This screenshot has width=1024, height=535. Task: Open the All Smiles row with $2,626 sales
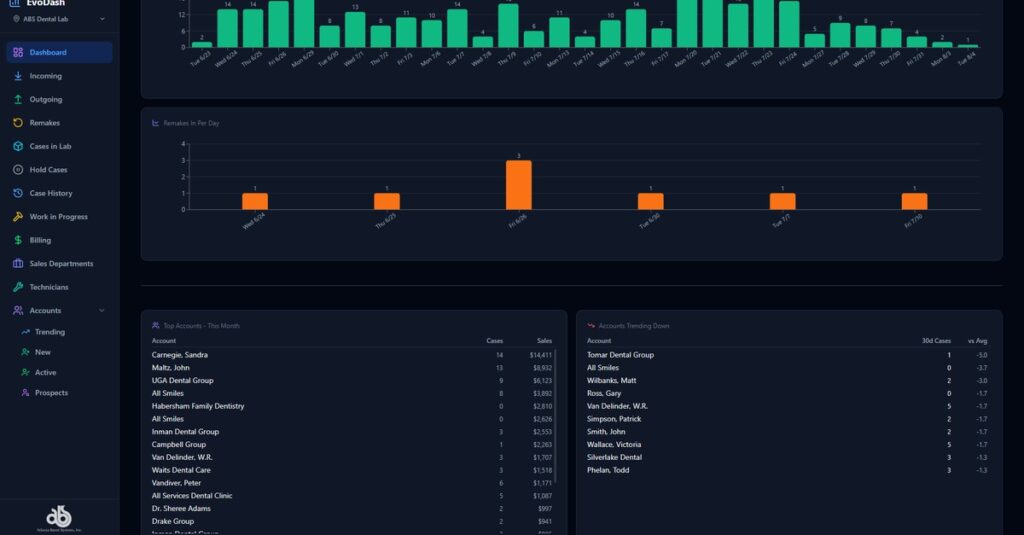click(352, 419)
